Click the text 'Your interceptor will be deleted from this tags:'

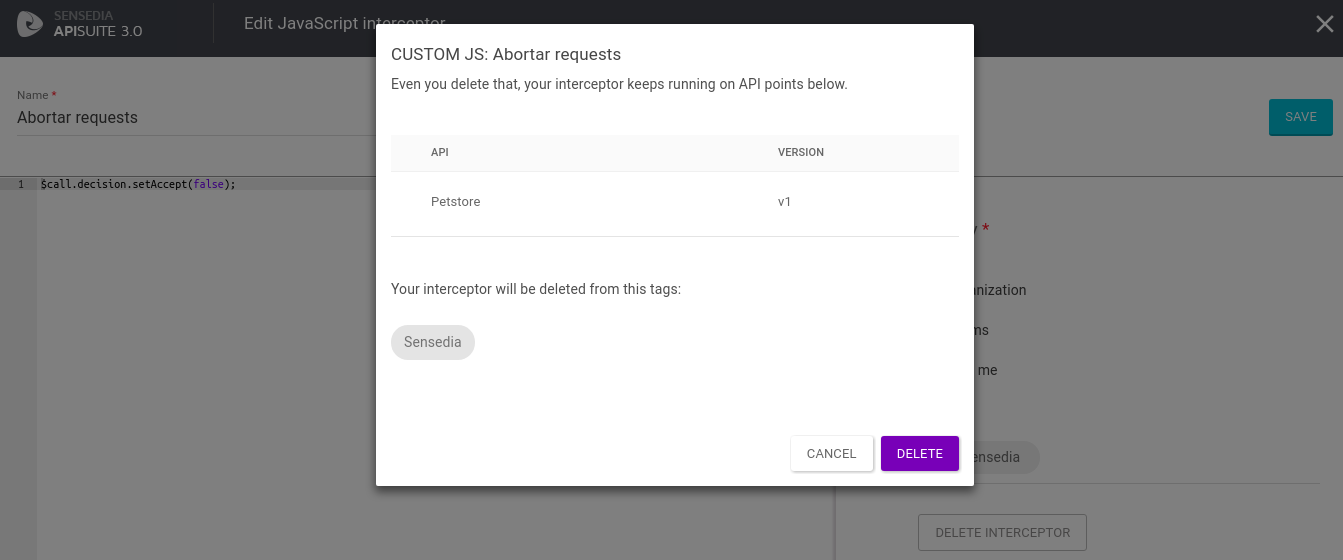coord(536,289)
